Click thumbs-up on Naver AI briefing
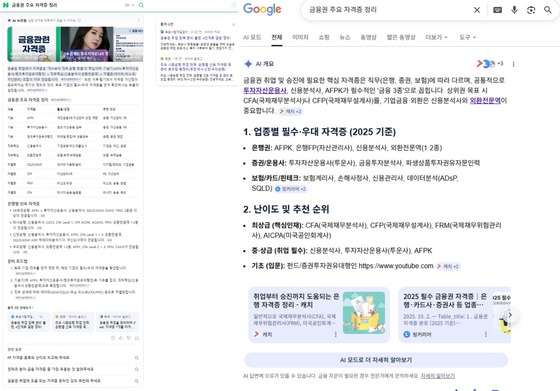The image size is (560, 391). point(121,338)
